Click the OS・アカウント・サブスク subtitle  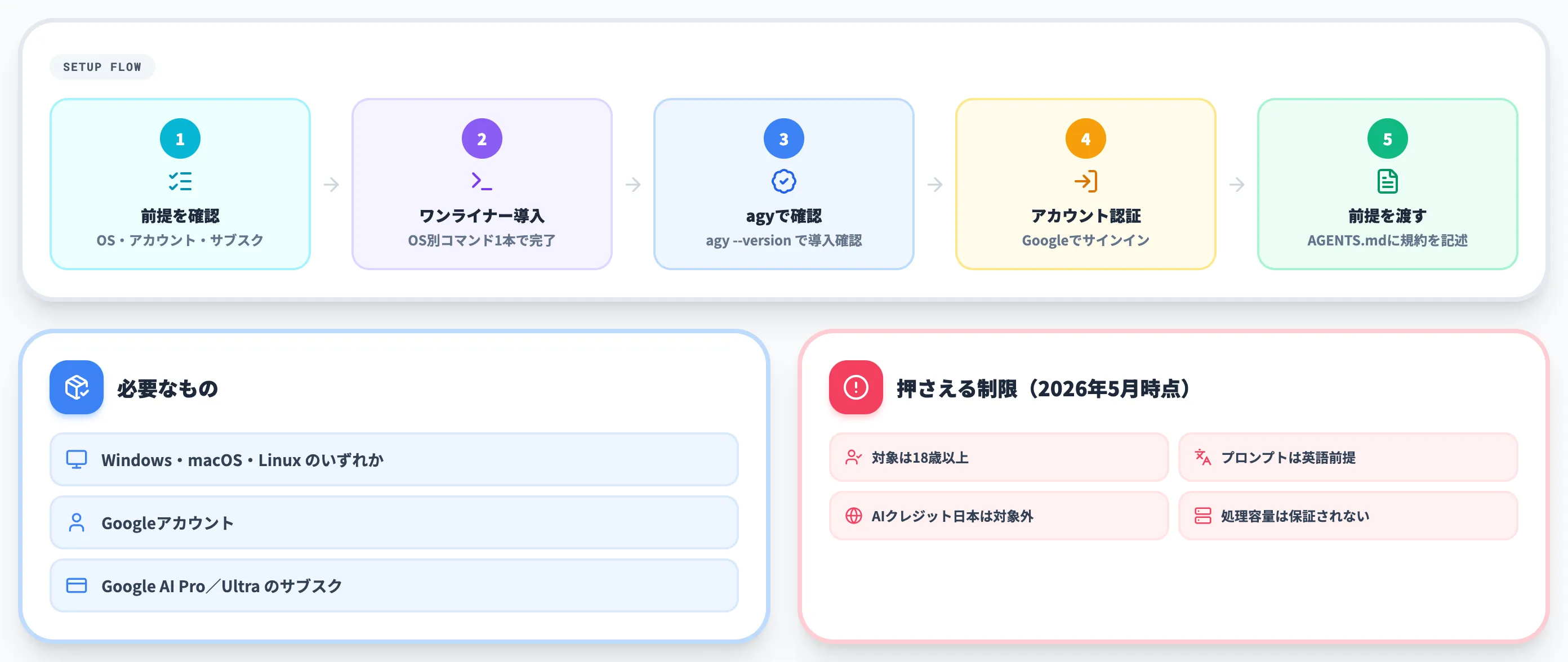(x=180, y=240)
